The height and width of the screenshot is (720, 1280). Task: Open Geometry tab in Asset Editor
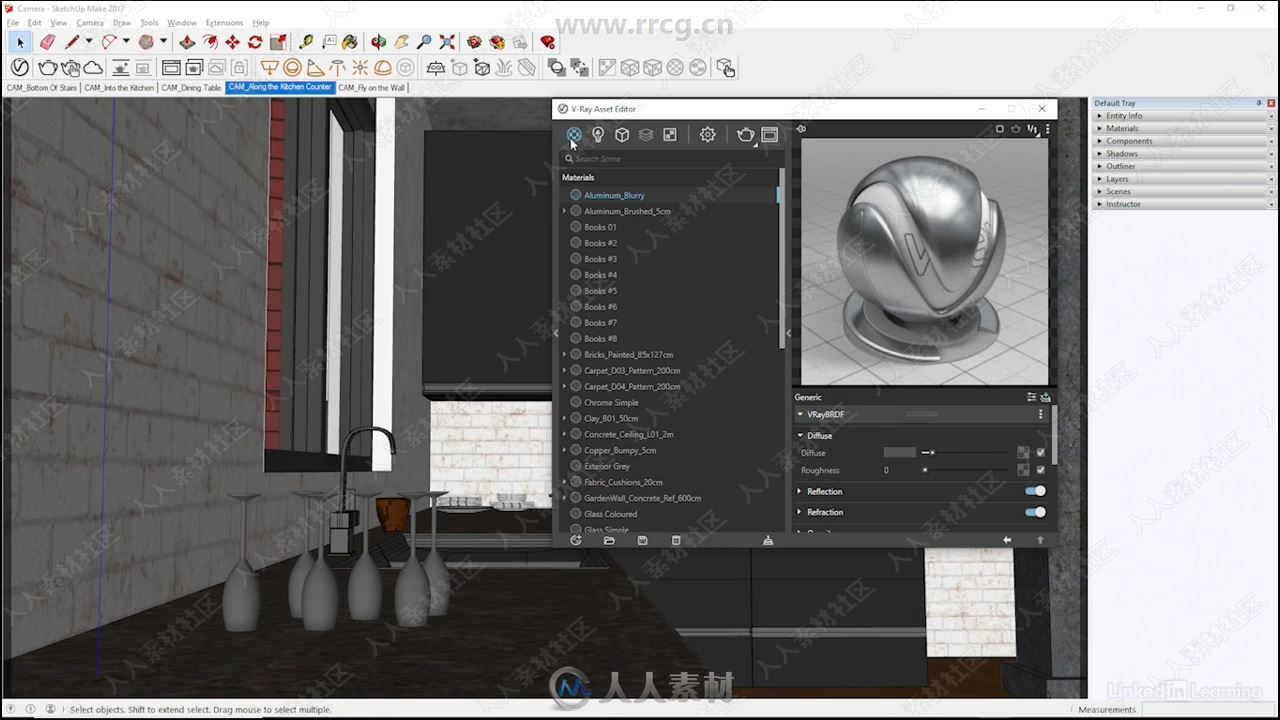coord(622,134)
